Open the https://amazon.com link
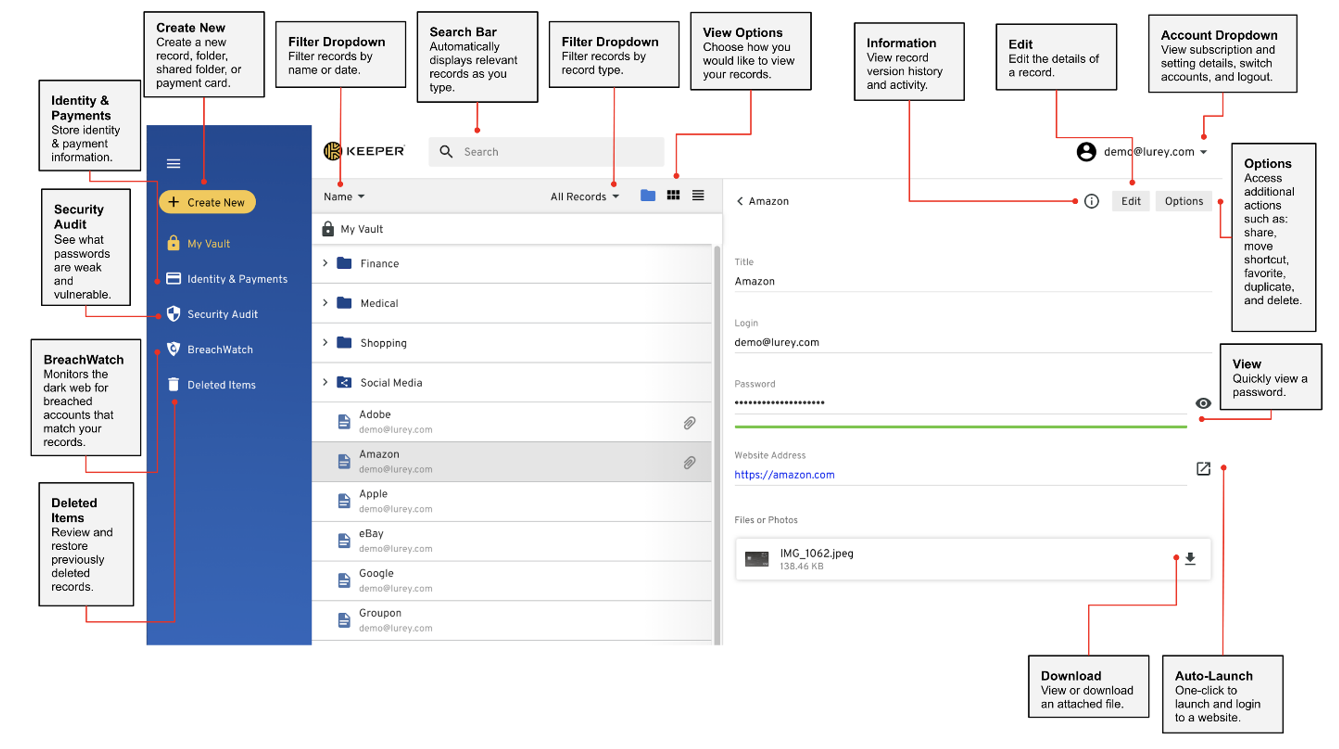This screenshot has width=1339, height=749. (x=784, y=475)
